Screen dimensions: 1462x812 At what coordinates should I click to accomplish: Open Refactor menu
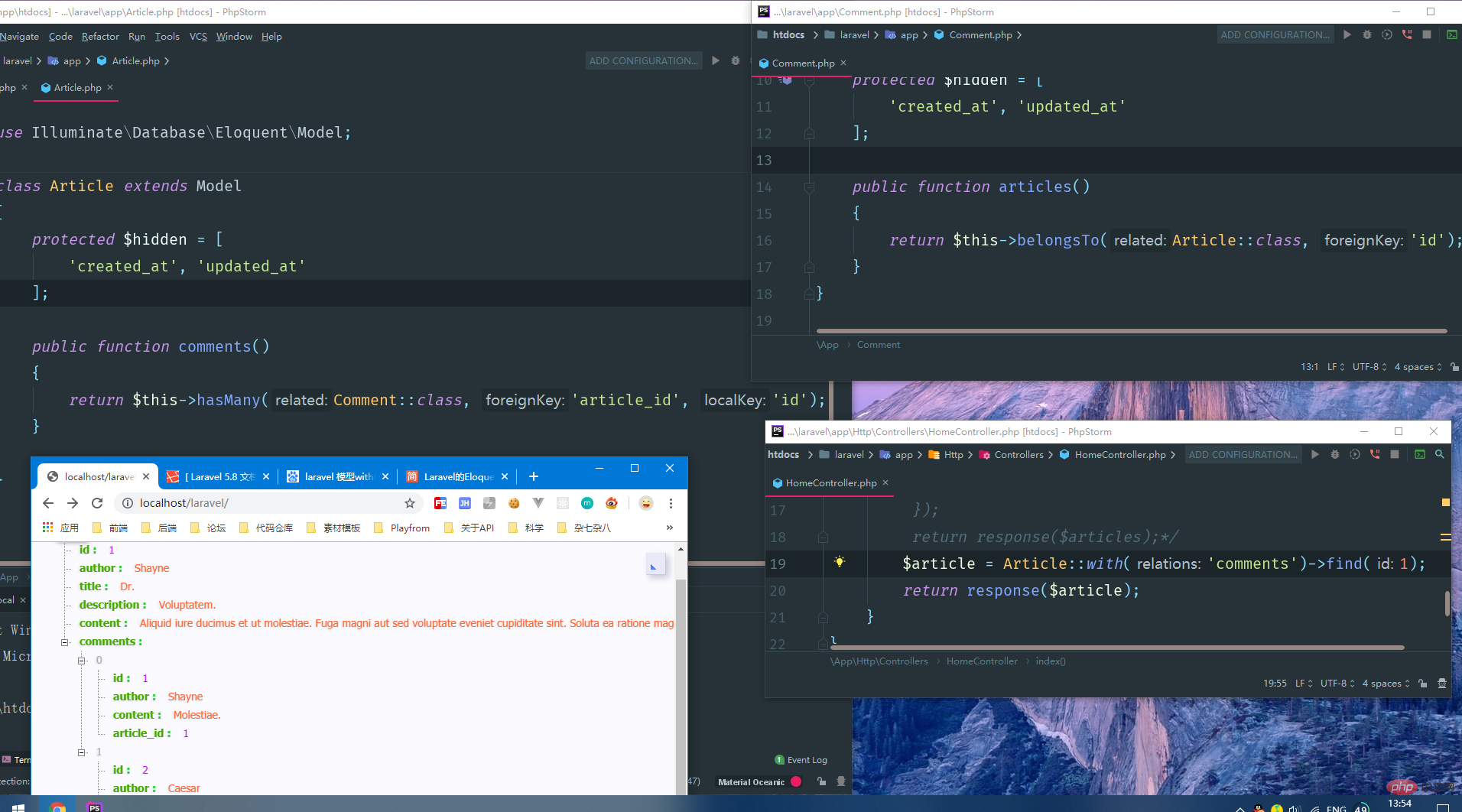point(100,36)
